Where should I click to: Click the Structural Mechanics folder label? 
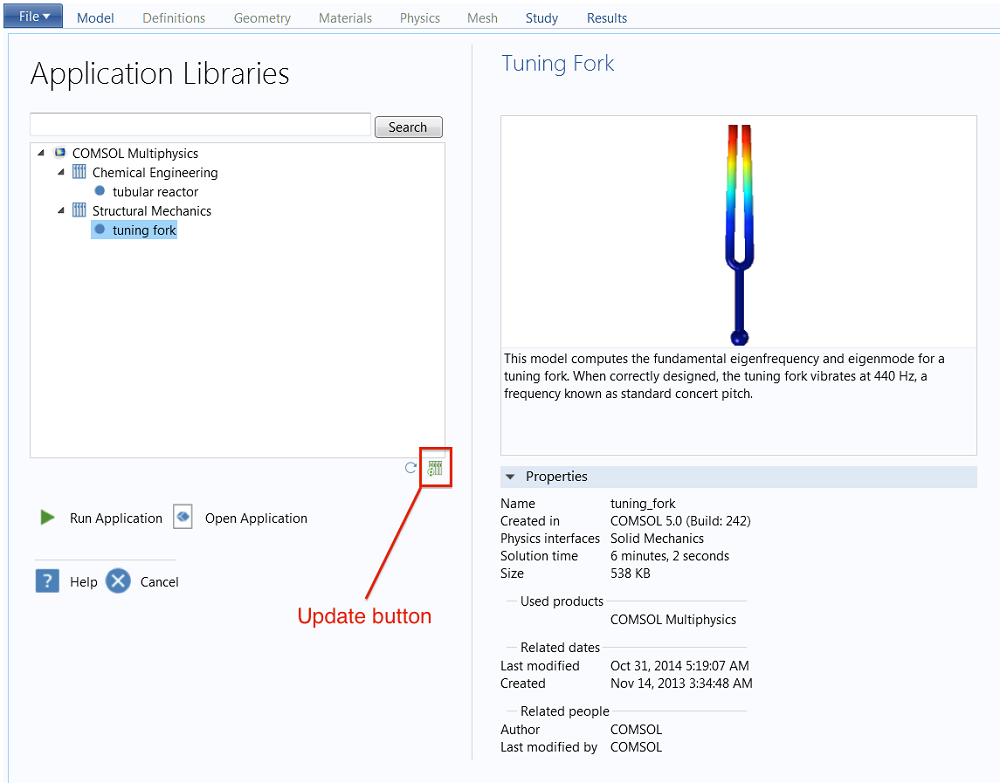tap(152, 210)
